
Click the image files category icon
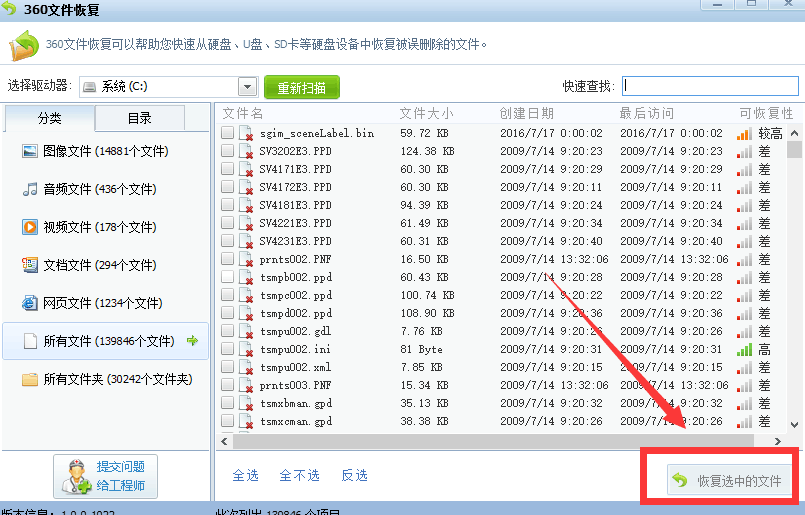(30, 151)
